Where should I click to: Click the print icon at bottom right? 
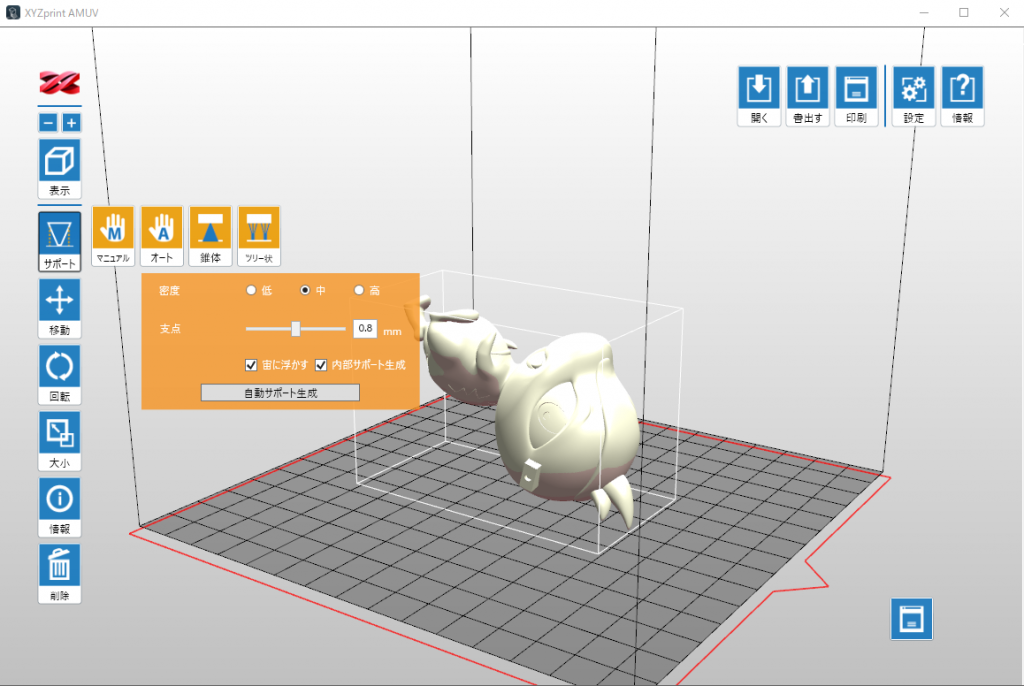point(912,619)
